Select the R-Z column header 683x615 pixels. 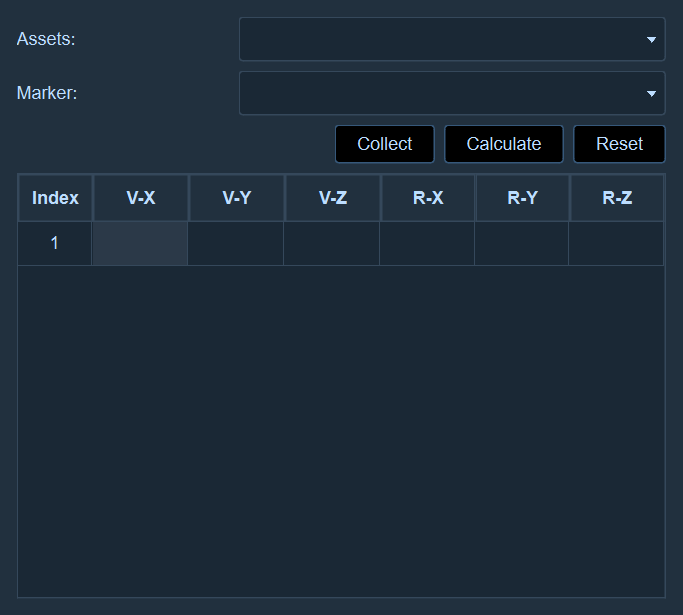(x=617, y=198)
